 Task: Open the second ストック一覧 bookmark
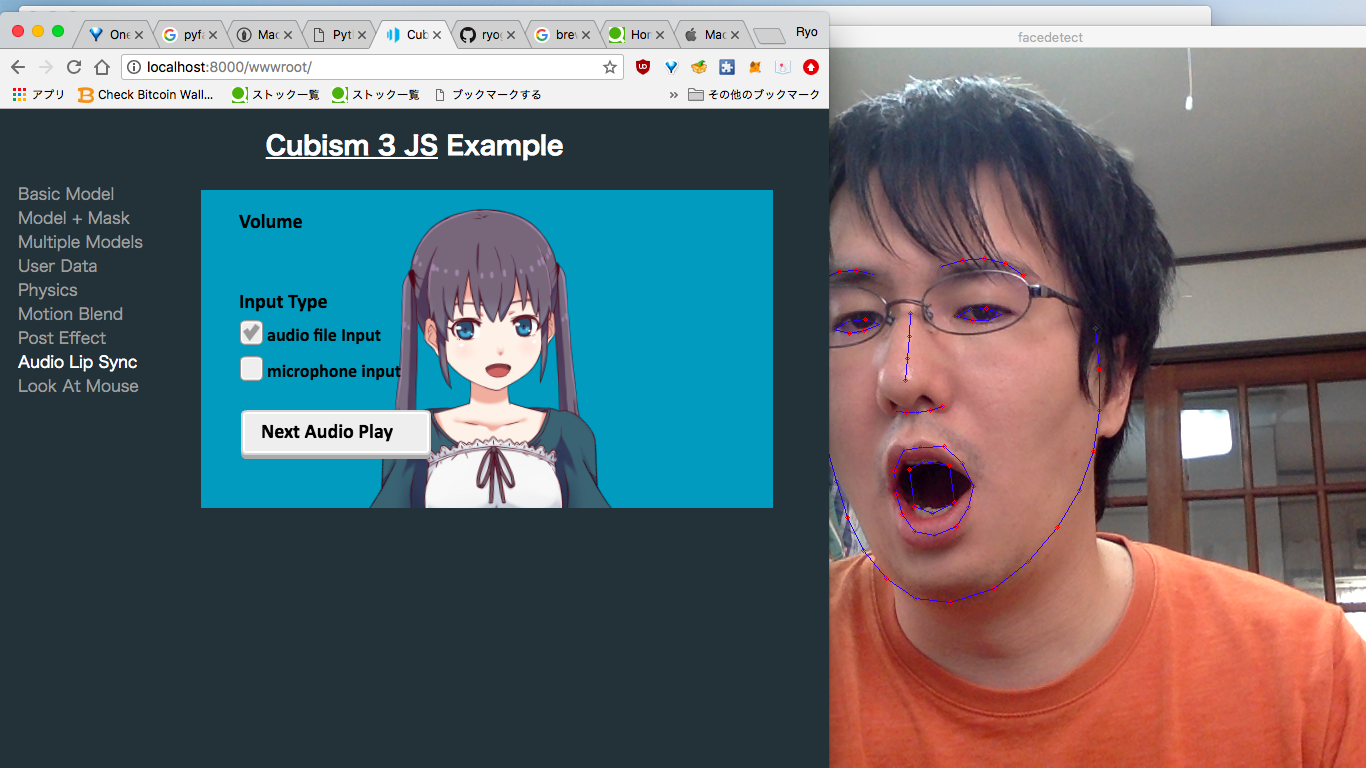376,95
